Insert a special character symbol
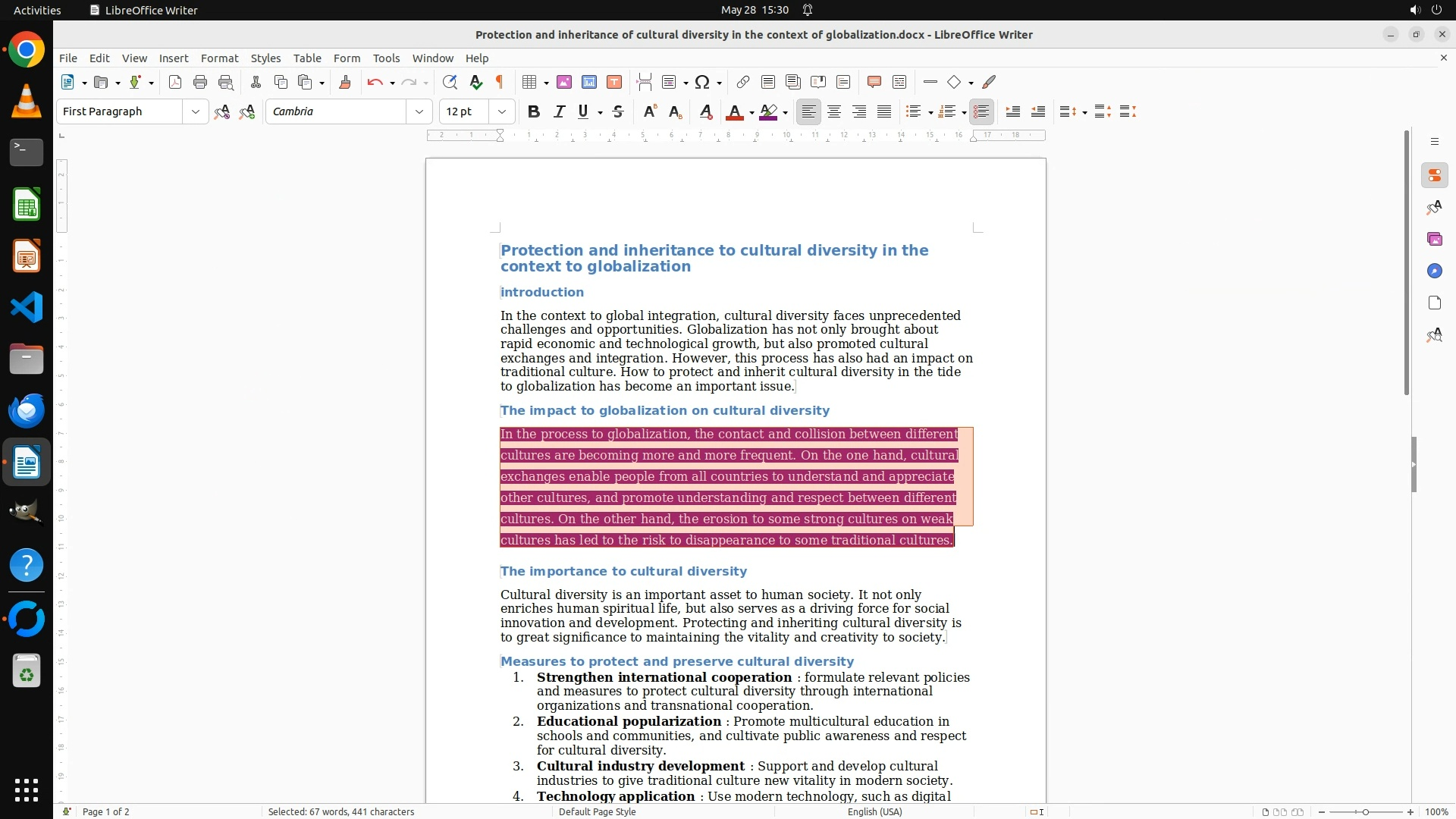The height and width of the screenshot is (819, 1456). point(702,82)
